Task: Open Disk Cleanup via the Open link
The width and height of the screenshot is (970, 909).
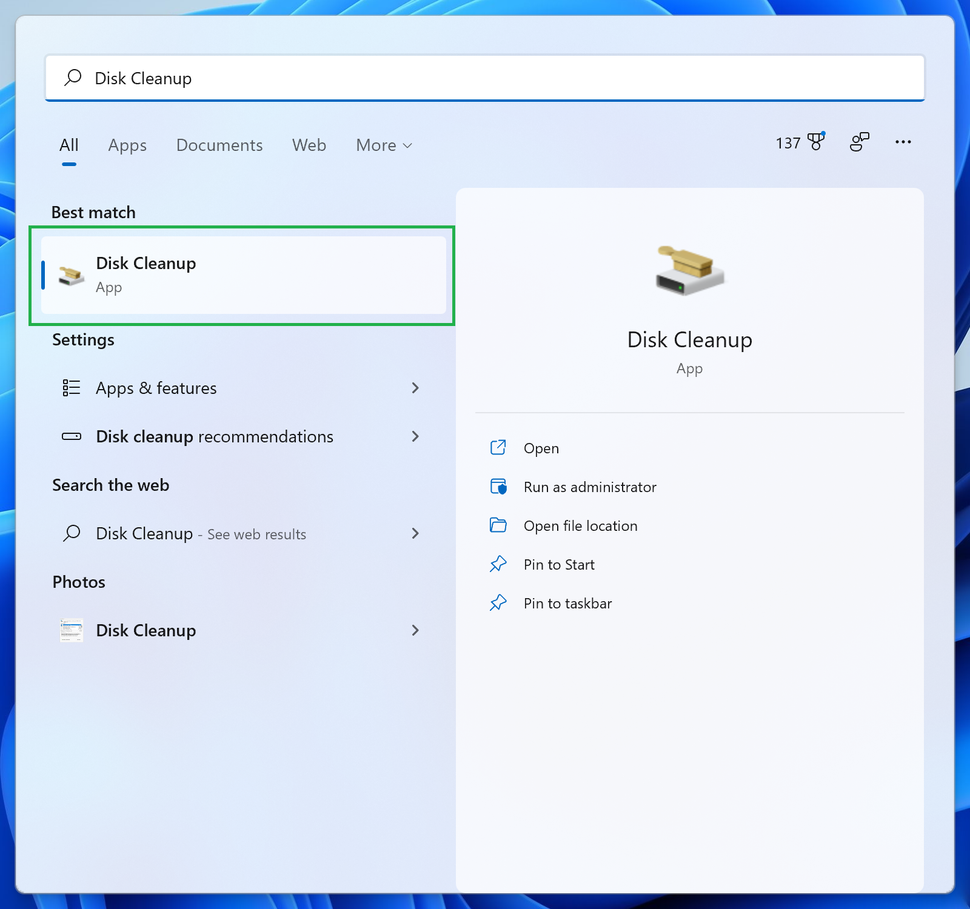Action: pyautogui.click(x=543, y=448)
